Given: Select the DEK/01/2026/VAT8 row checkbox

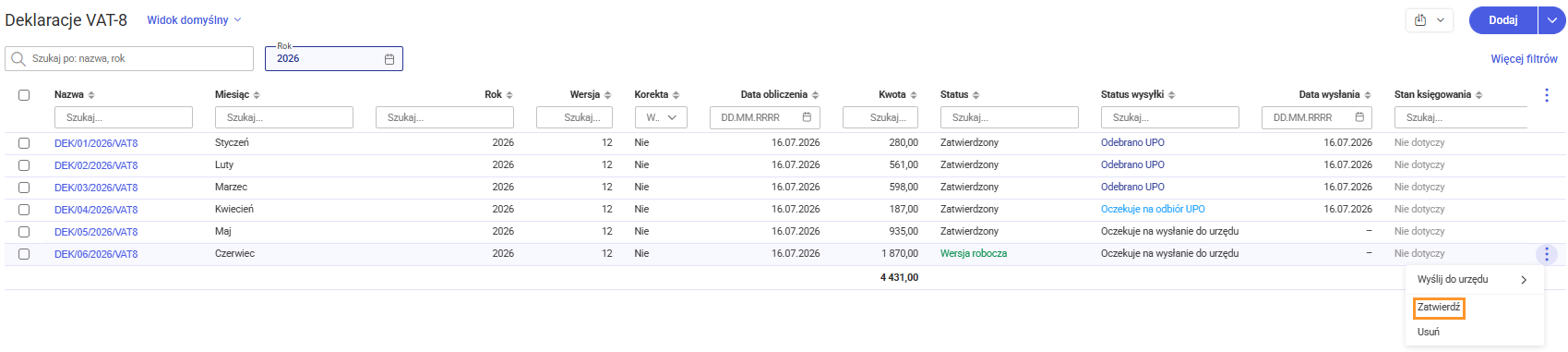Looking at the screenshot, I should tap(24, 143).
